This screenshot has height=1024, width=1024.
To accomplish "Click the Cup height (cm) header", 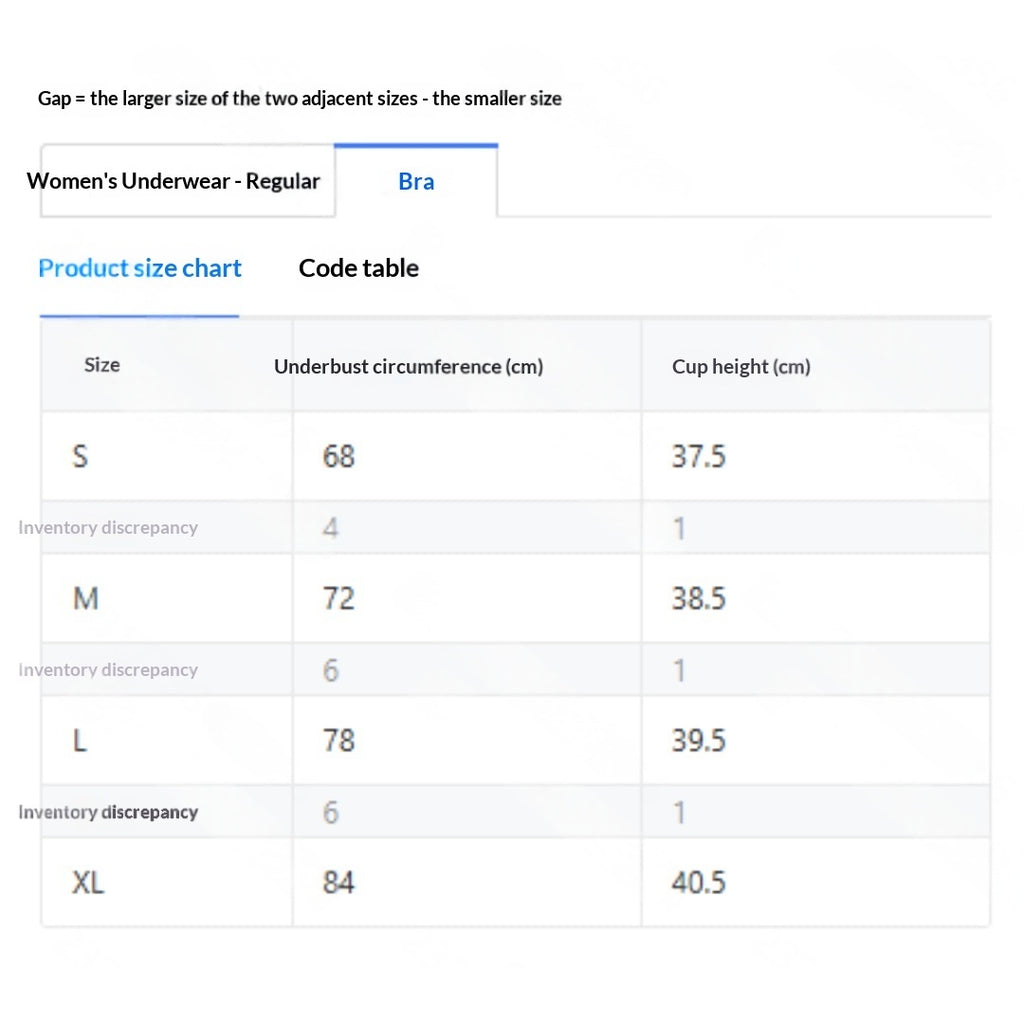I will pos(741,367).
